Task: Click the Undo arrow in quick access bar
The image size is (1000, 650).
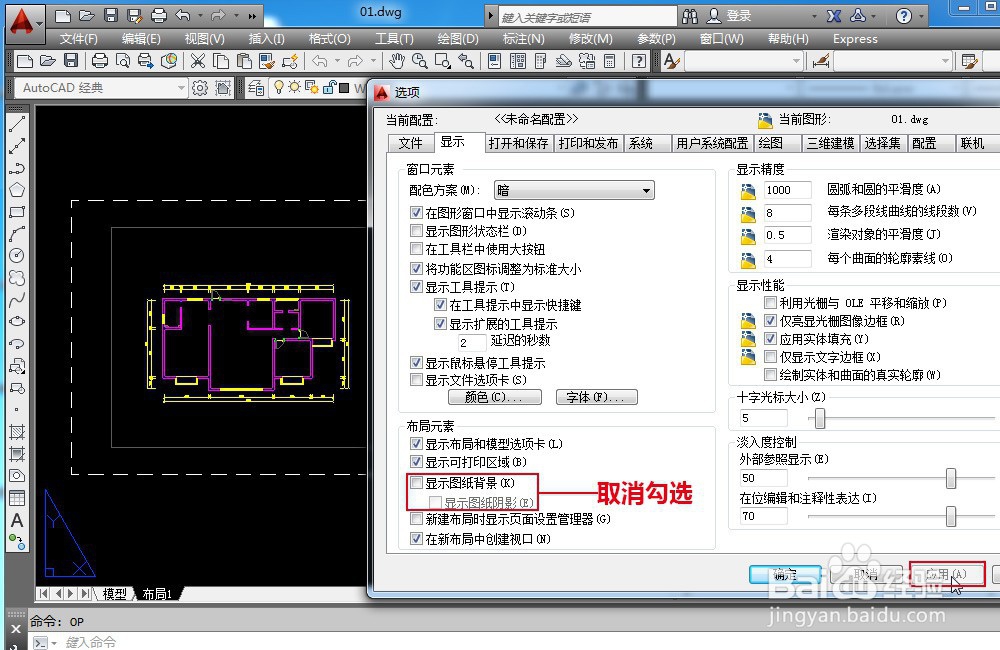Action: click(x=183, y=15)
